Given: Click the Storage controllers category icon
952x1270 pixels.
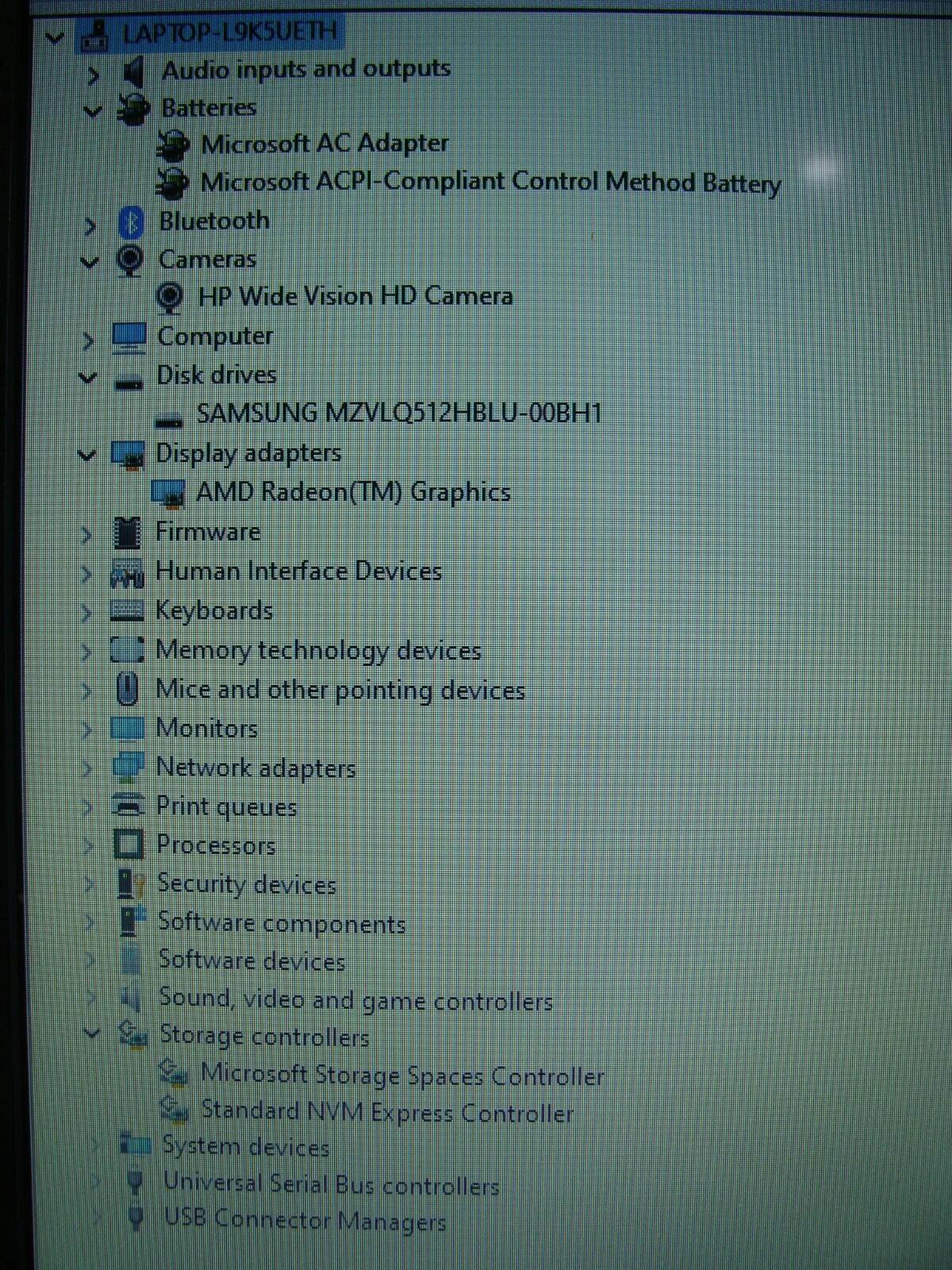Looking at the screenshot, I should pyautogui.click(x=132, y=1034).
